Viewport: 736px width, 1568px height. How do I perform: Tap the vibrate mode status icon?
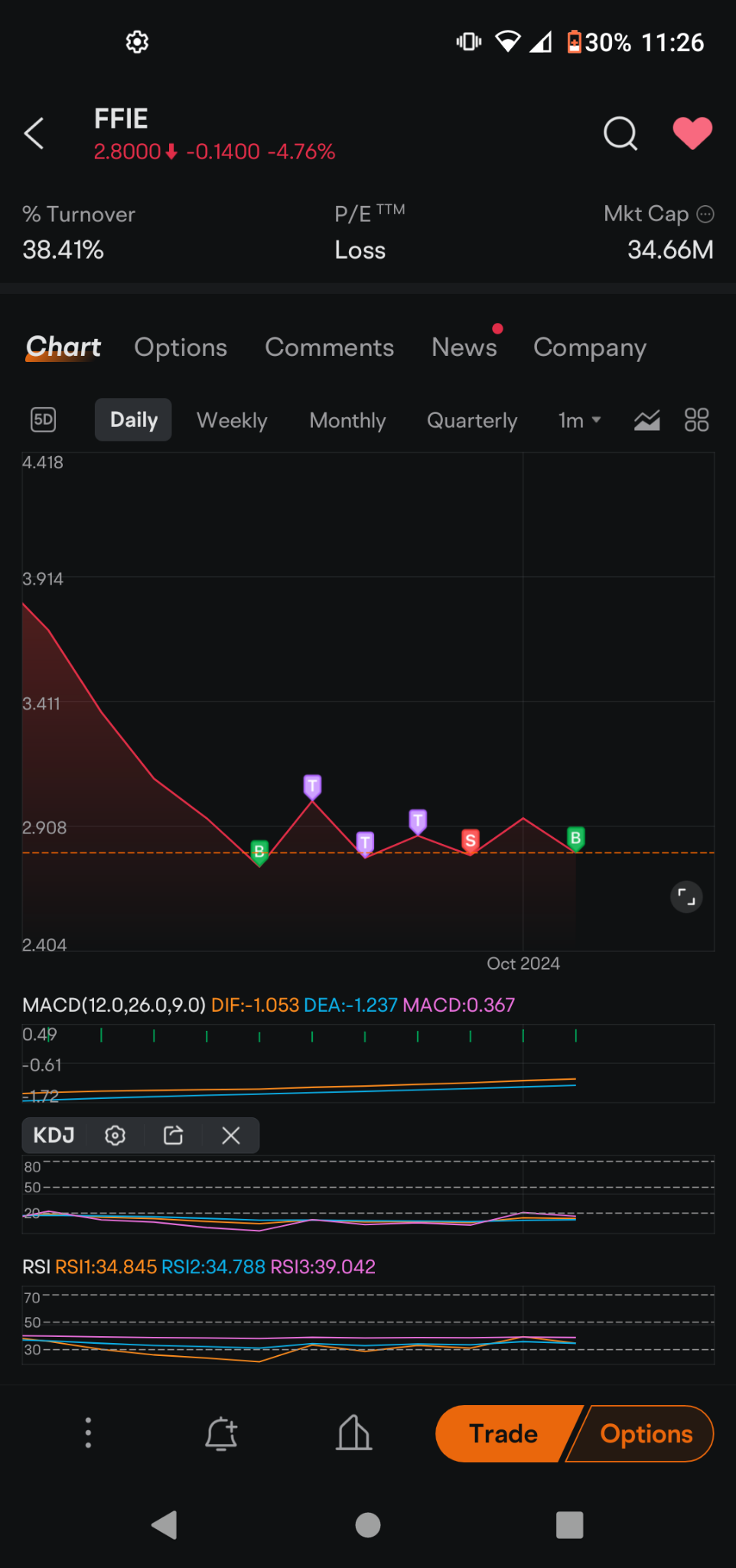(x=469, y=41)
